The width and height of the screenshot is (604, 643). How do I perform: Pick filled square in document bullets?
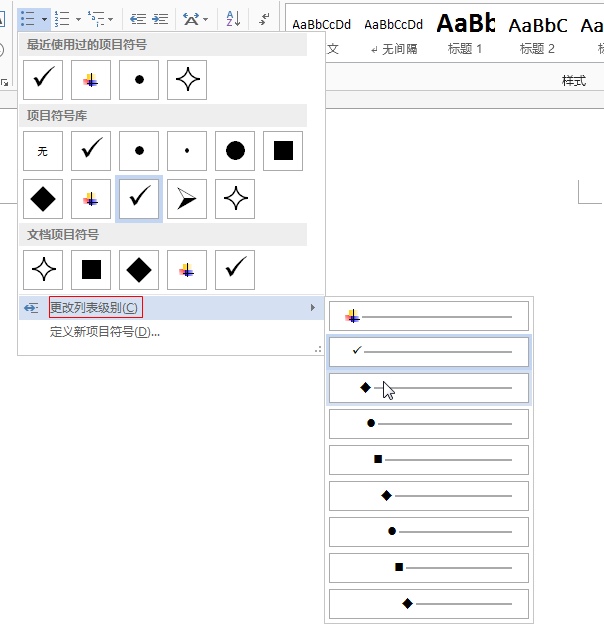tap(91, 270)
